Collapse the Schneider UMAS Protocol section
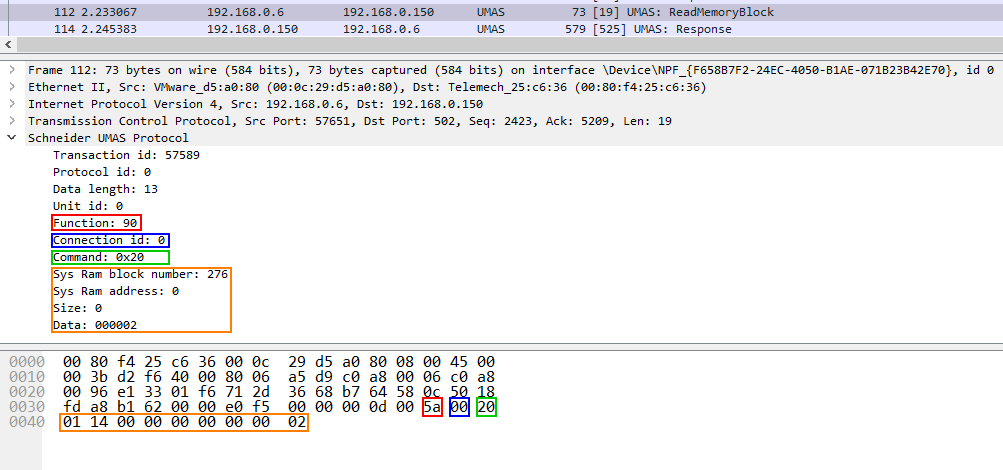 click(11, 138)
